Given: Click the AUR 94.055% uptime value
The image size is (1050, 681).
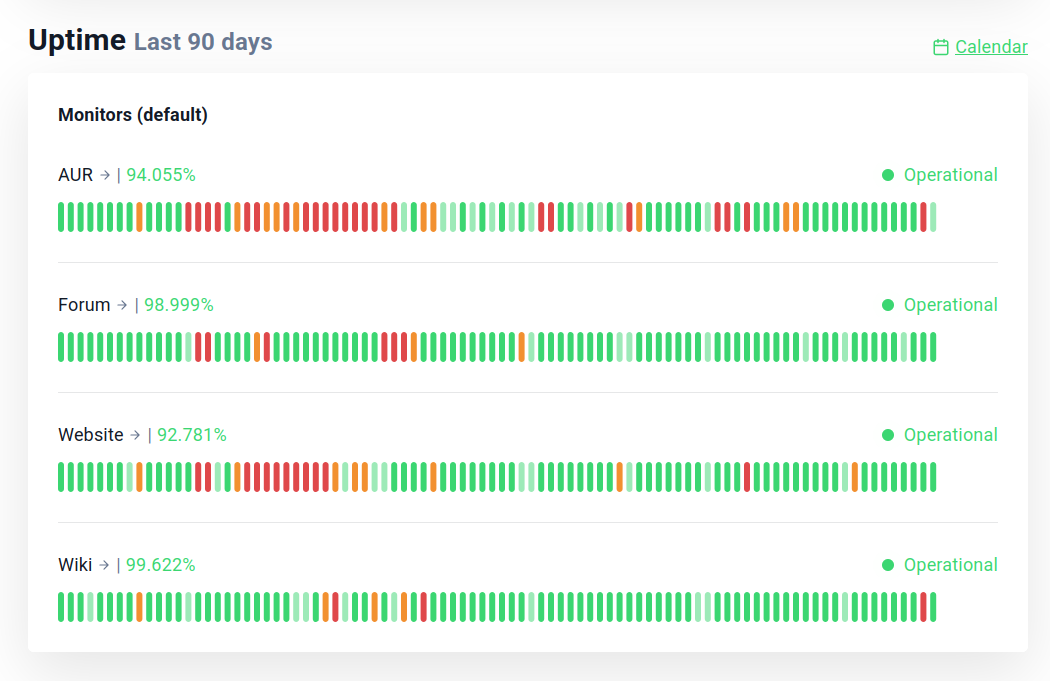Looking at the screenshot, I should click(161, 175).
